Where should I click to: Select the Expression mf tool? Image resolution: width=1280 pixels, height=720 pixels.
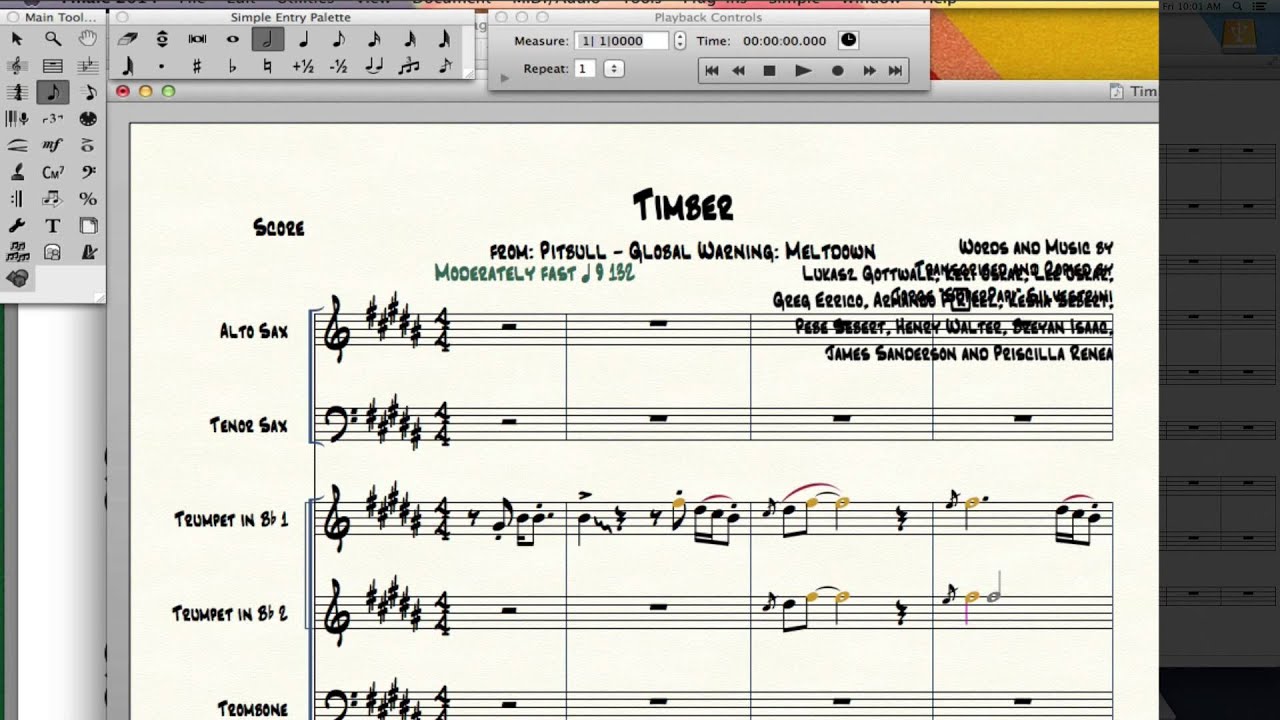coord(53,145)
